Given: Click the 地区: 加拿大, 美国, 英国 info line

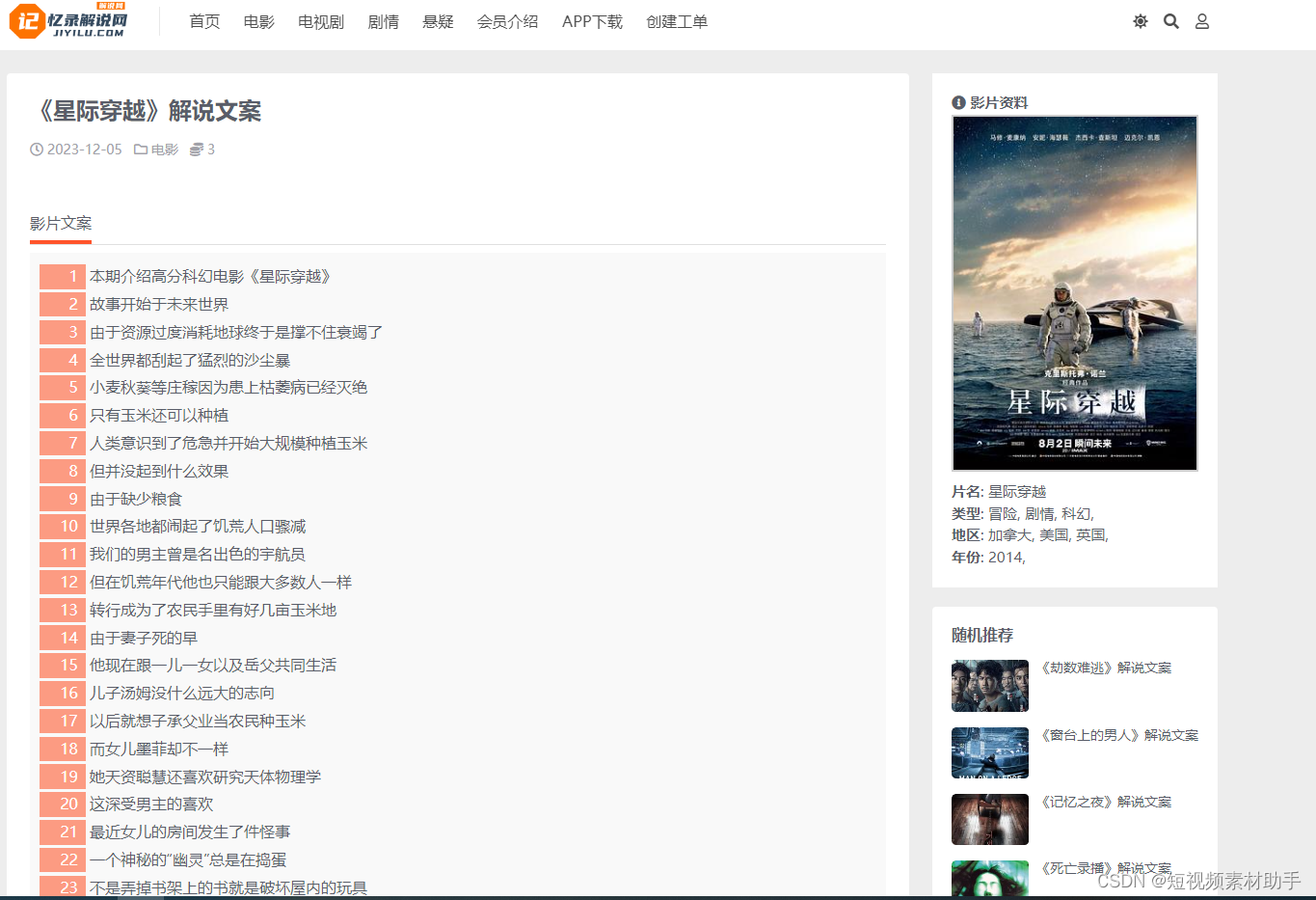Looking at the screenshot, I should [1031, 535].
